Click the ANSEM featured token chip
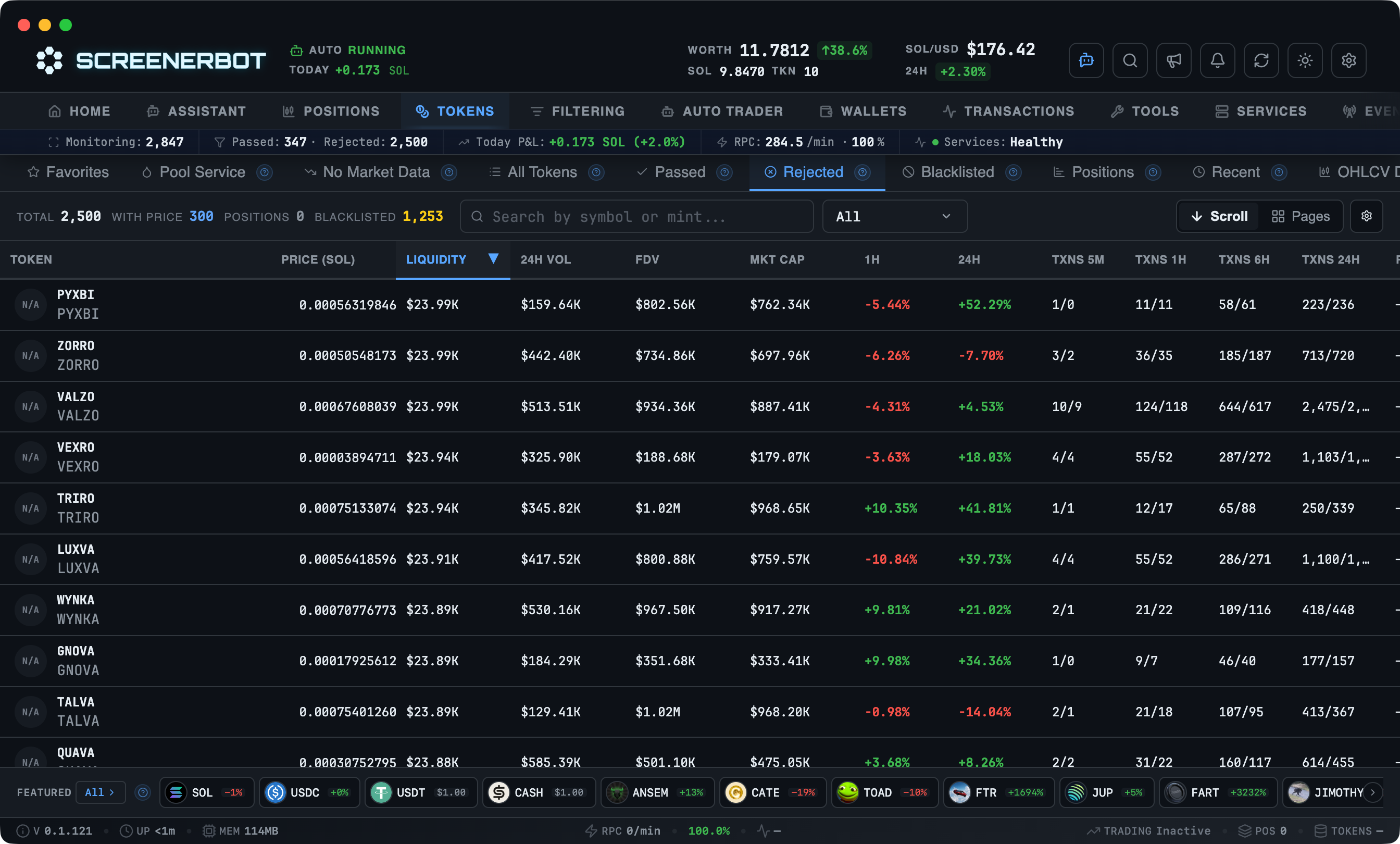 [657, 792]
